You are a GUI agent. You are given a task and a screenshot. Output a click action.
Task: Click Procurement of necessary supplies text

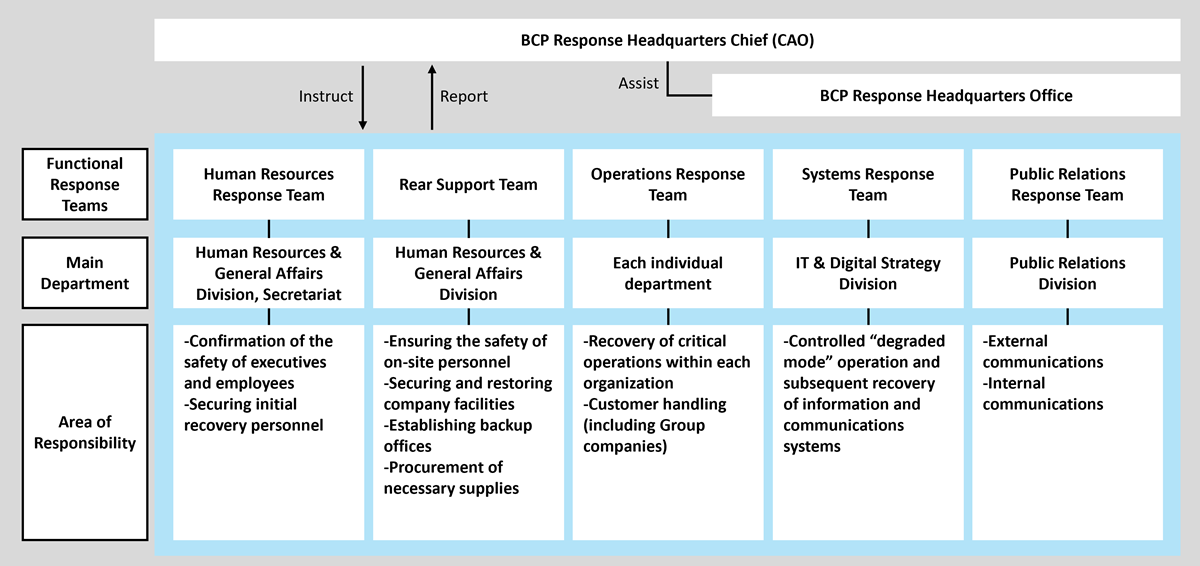[x=451, y=478]
